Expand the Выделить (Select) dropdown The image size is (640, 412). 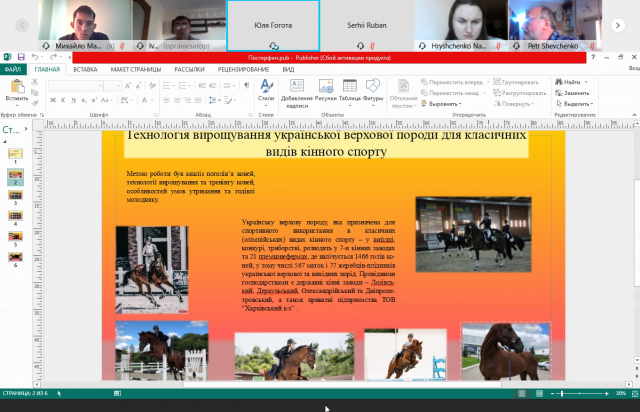(x=574, y=103)
